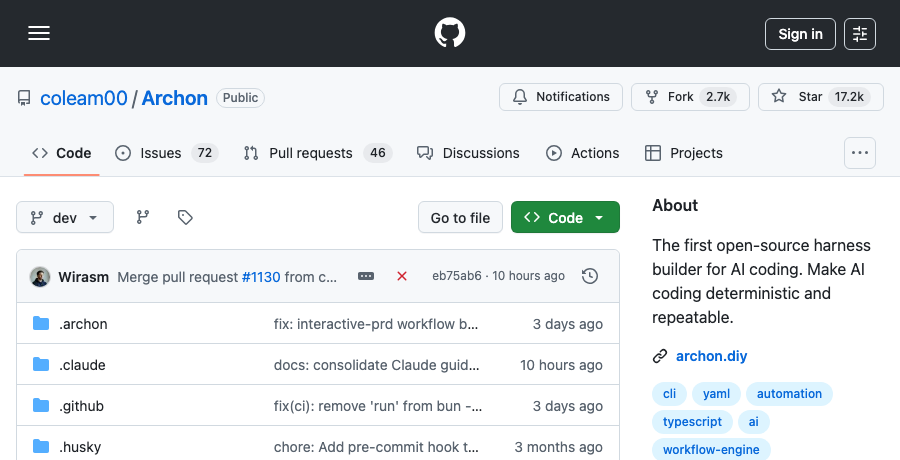This screenshot has width=900, height=460.
Task: Click the About heading
Action: click(x=675, y=206)
